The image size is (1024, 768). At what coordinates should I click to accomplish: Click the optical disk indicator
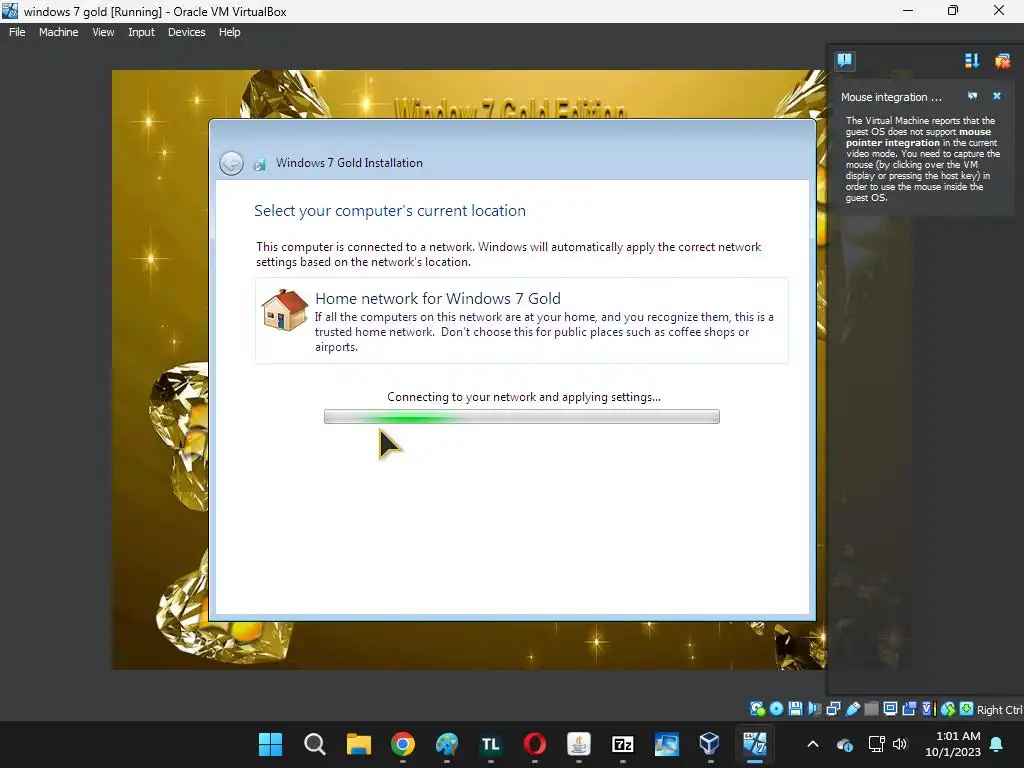point(776,709)
